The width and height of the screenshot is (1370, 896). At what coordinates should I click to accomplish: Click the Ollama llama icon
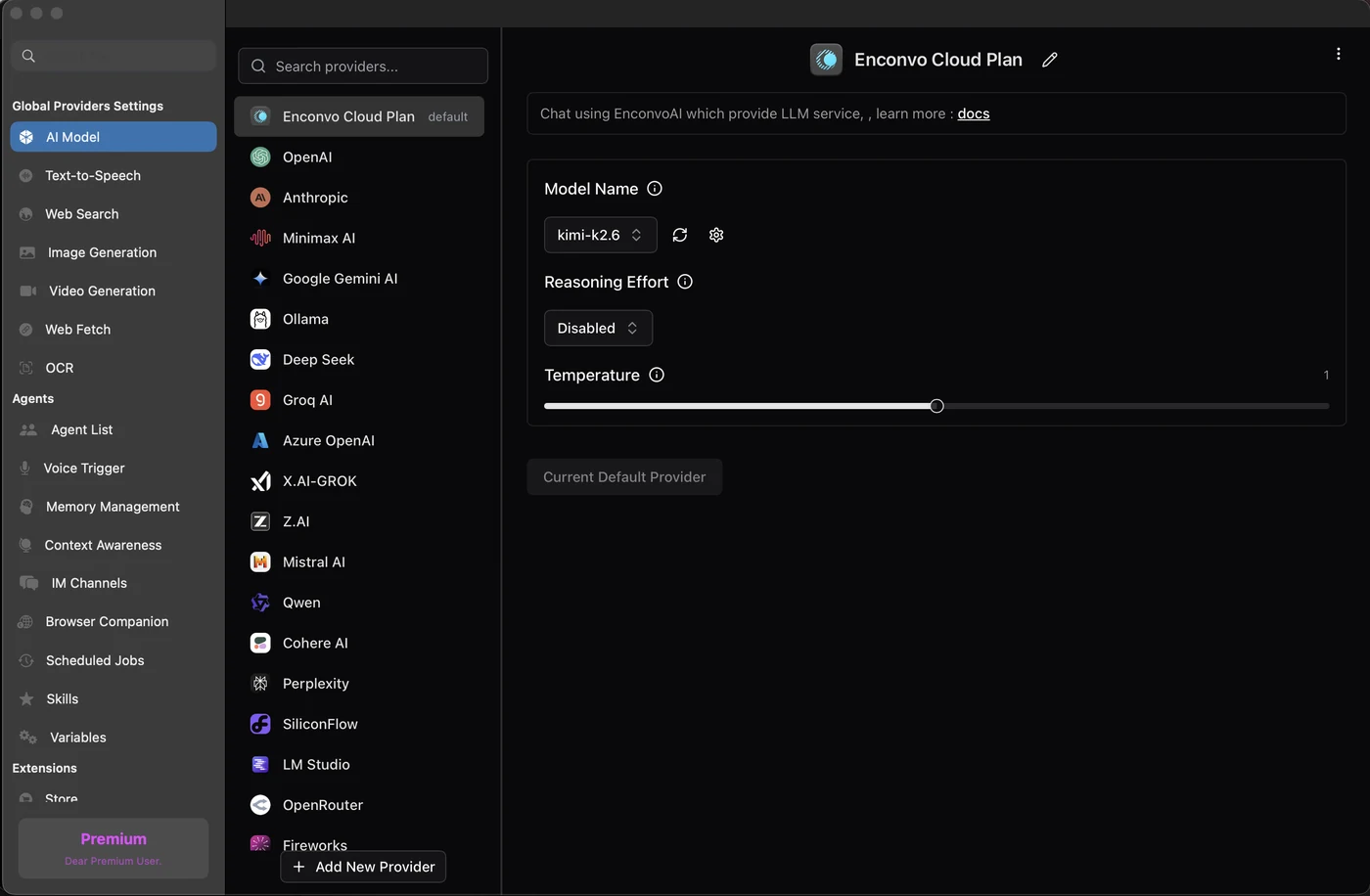[260, 319]
